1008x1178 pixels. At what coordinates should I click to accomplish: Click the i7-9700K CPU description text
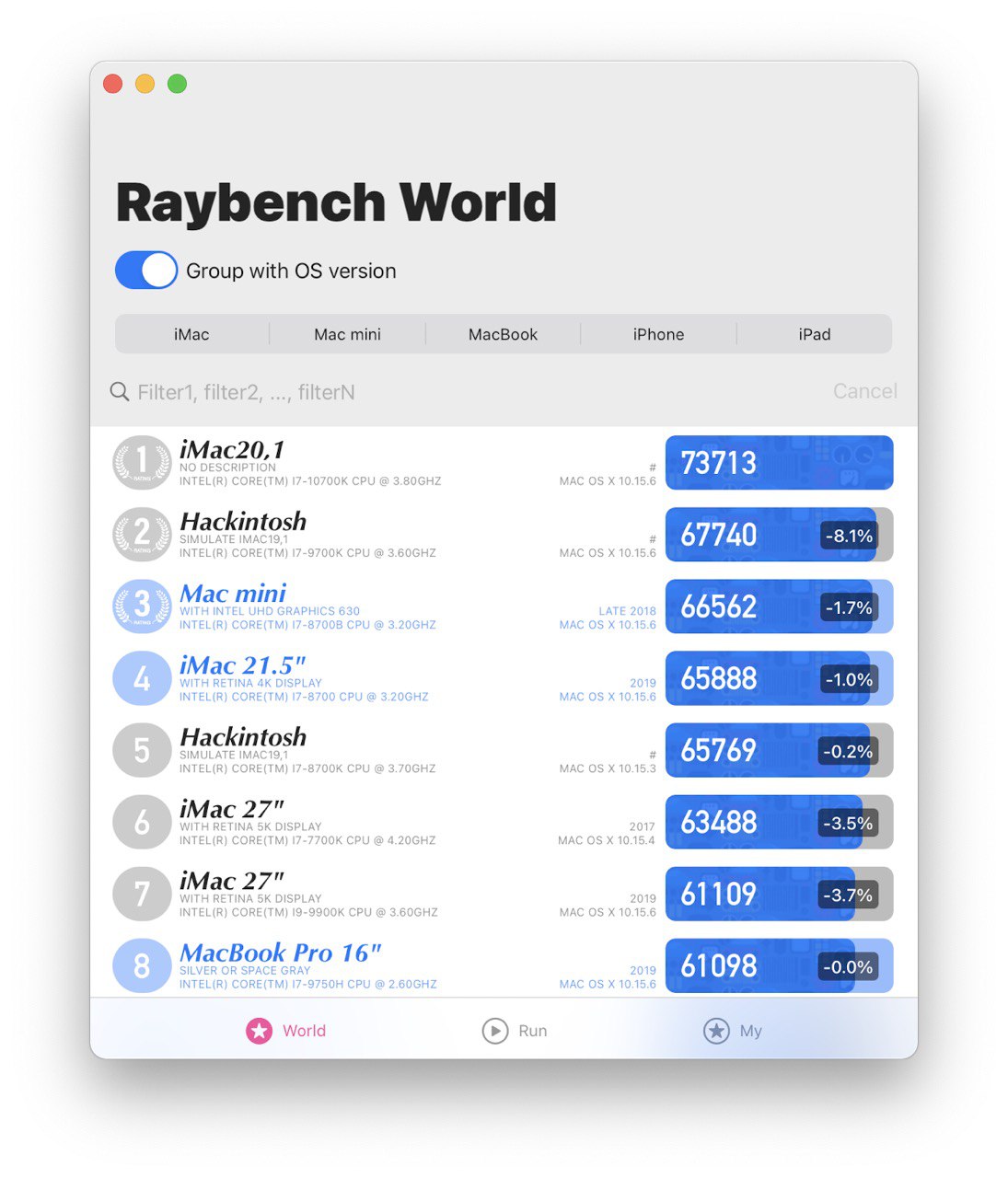tap(307, 553)
